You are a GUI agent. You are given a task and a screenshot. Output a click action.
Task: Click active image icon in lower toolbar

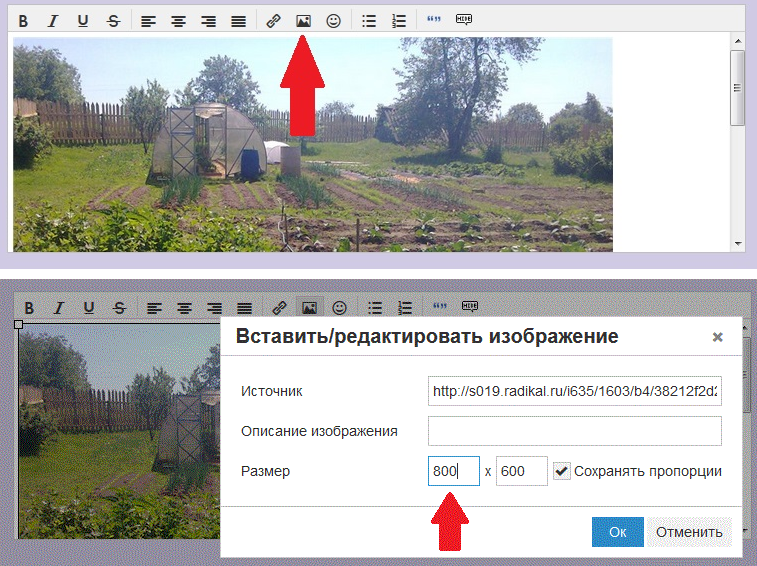pos(309,307)
